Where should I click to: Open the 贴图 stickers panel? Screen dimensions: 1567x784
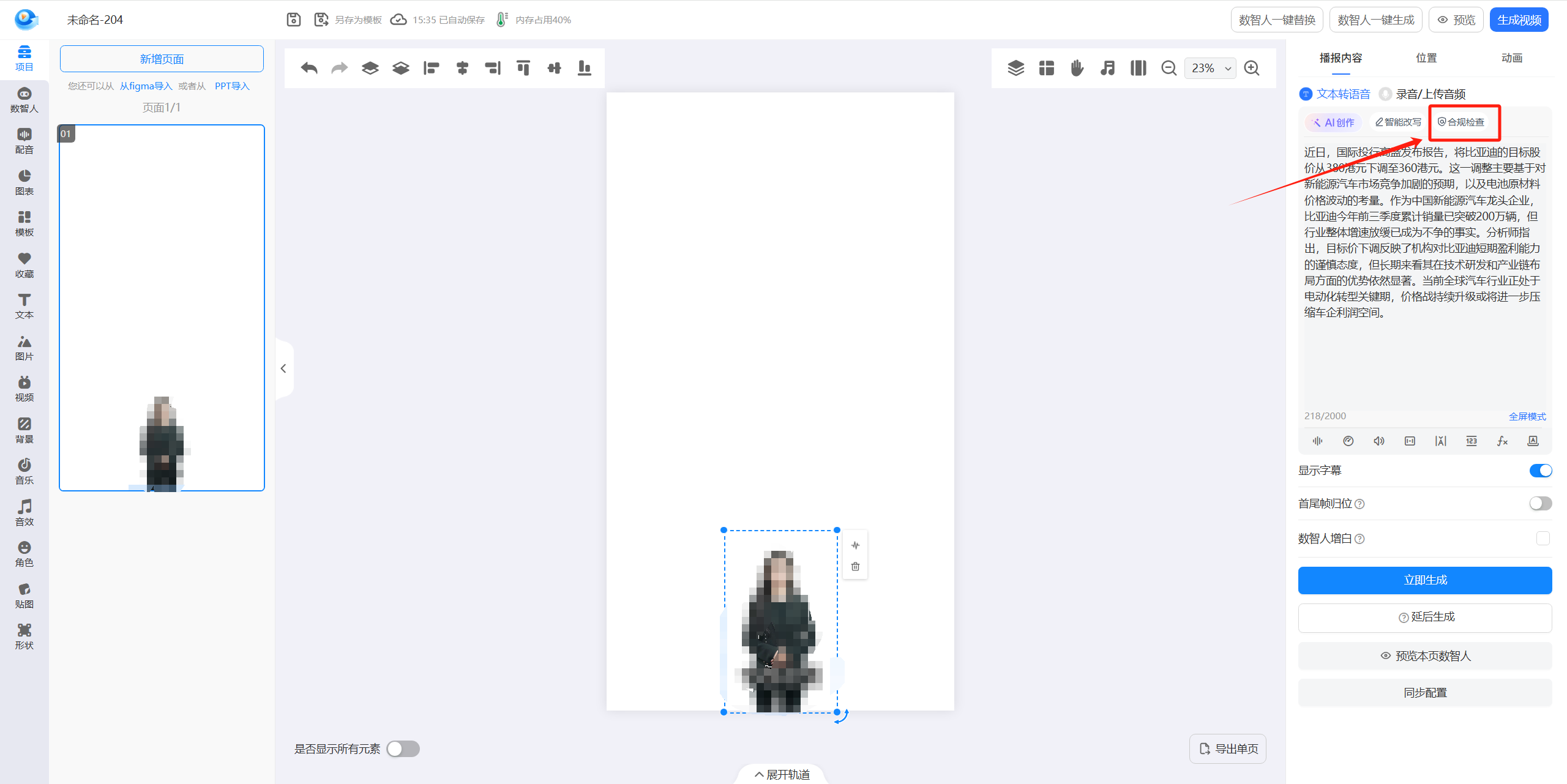(24, 595)
